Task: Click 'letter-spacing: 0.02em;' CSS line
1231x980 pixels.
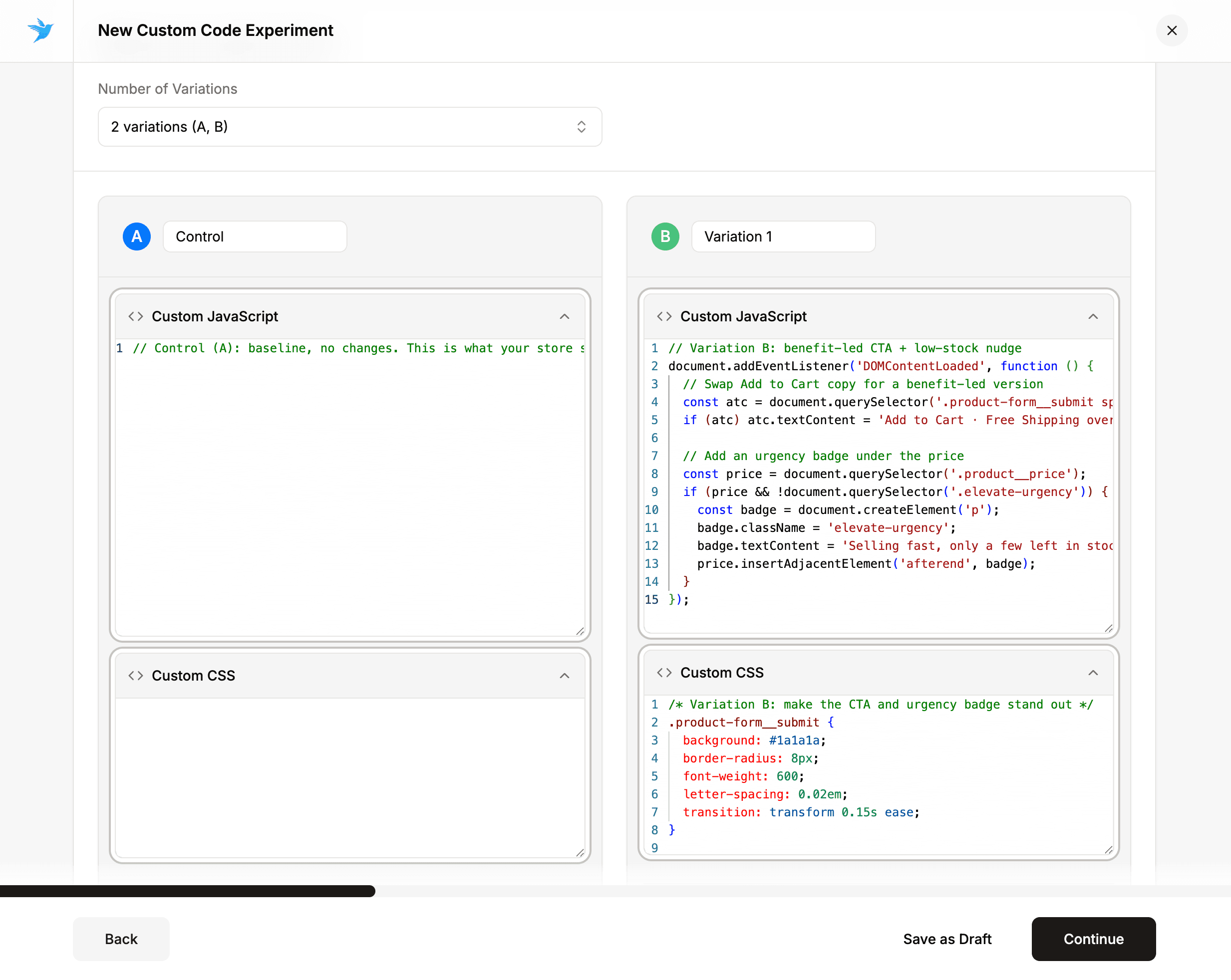Action: pos(765,794)
